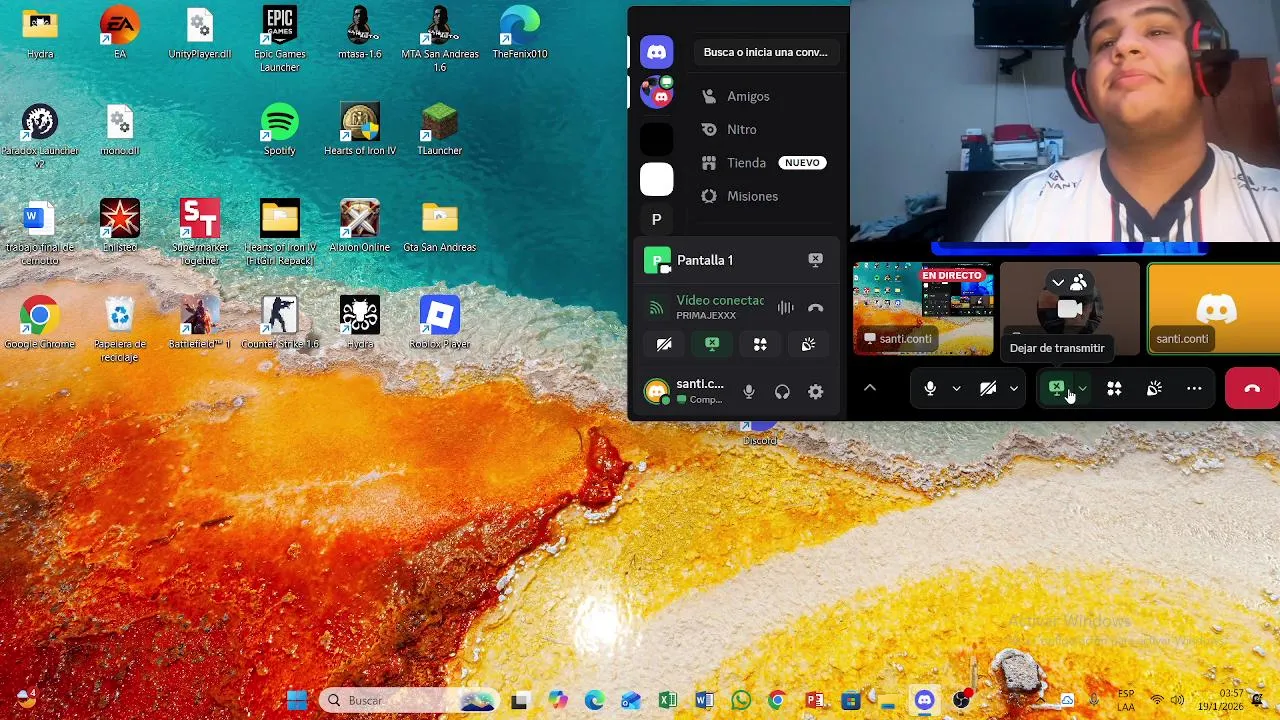Screen dimensions: 1280x720
Task: Open Discord direct messages home icon
Action: tap(657, 52)
